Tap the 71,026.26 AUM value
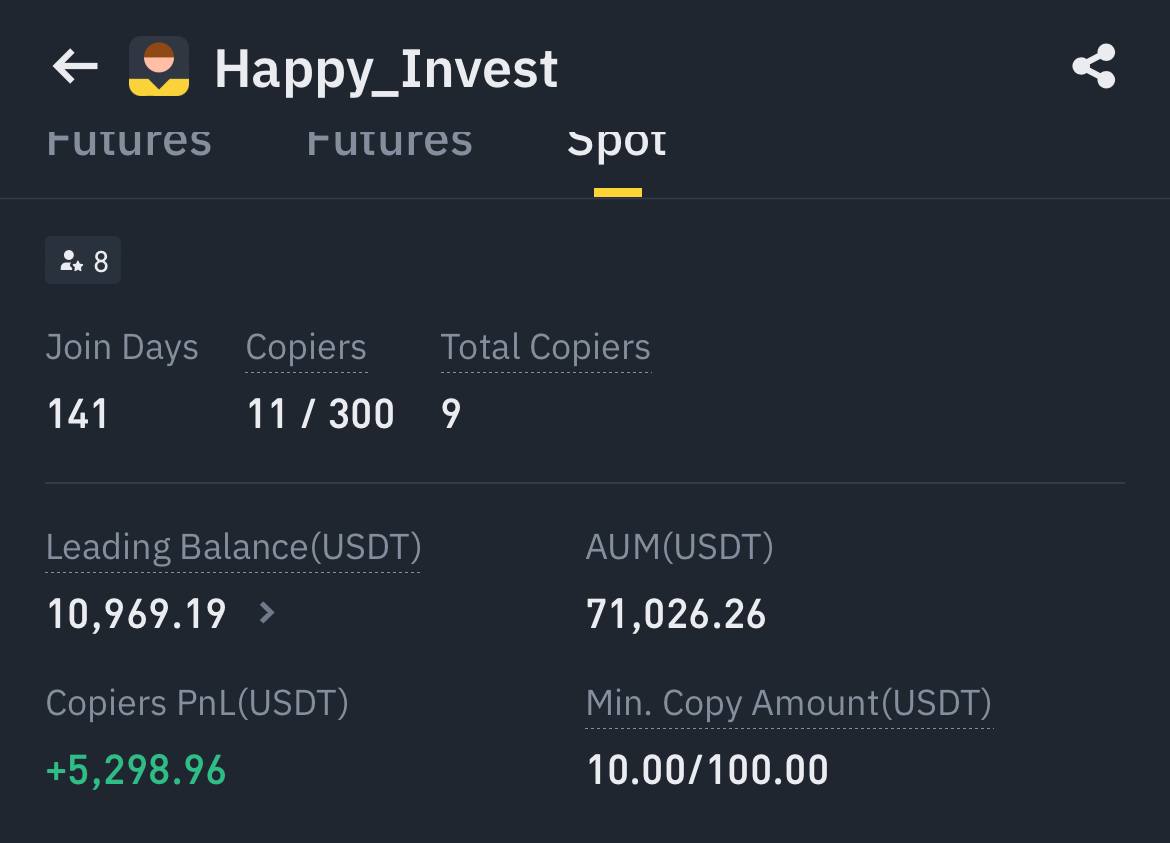The width and height of the screenshot is (1170, 843). pyautogui.click(x=676, y=614)
